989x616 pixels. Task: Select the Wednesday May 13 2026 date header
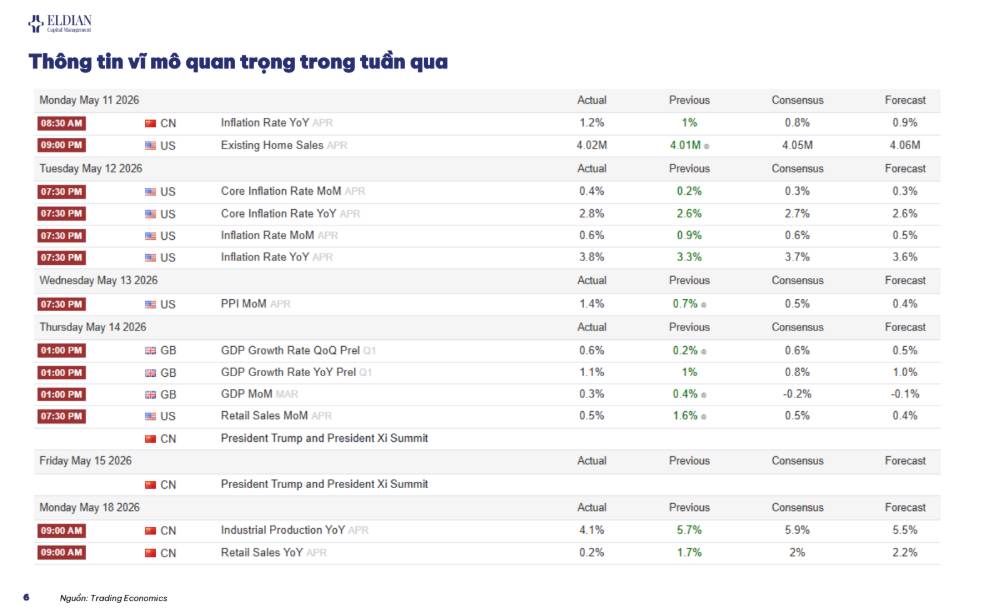click(98, 280)
